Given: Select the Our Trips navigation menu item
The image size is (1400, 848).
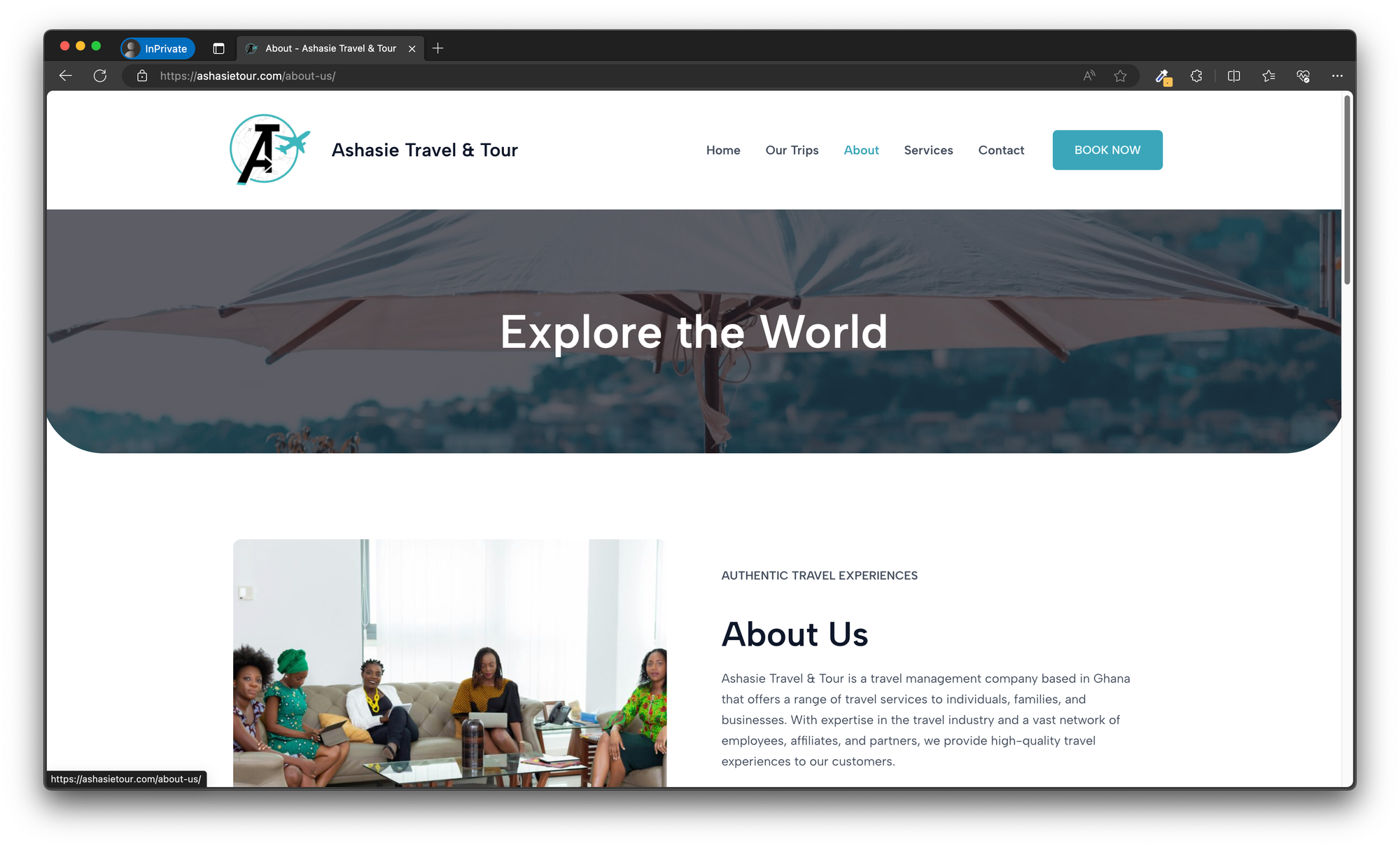Looking at the screenshot, I should click(x=792, y=149).
